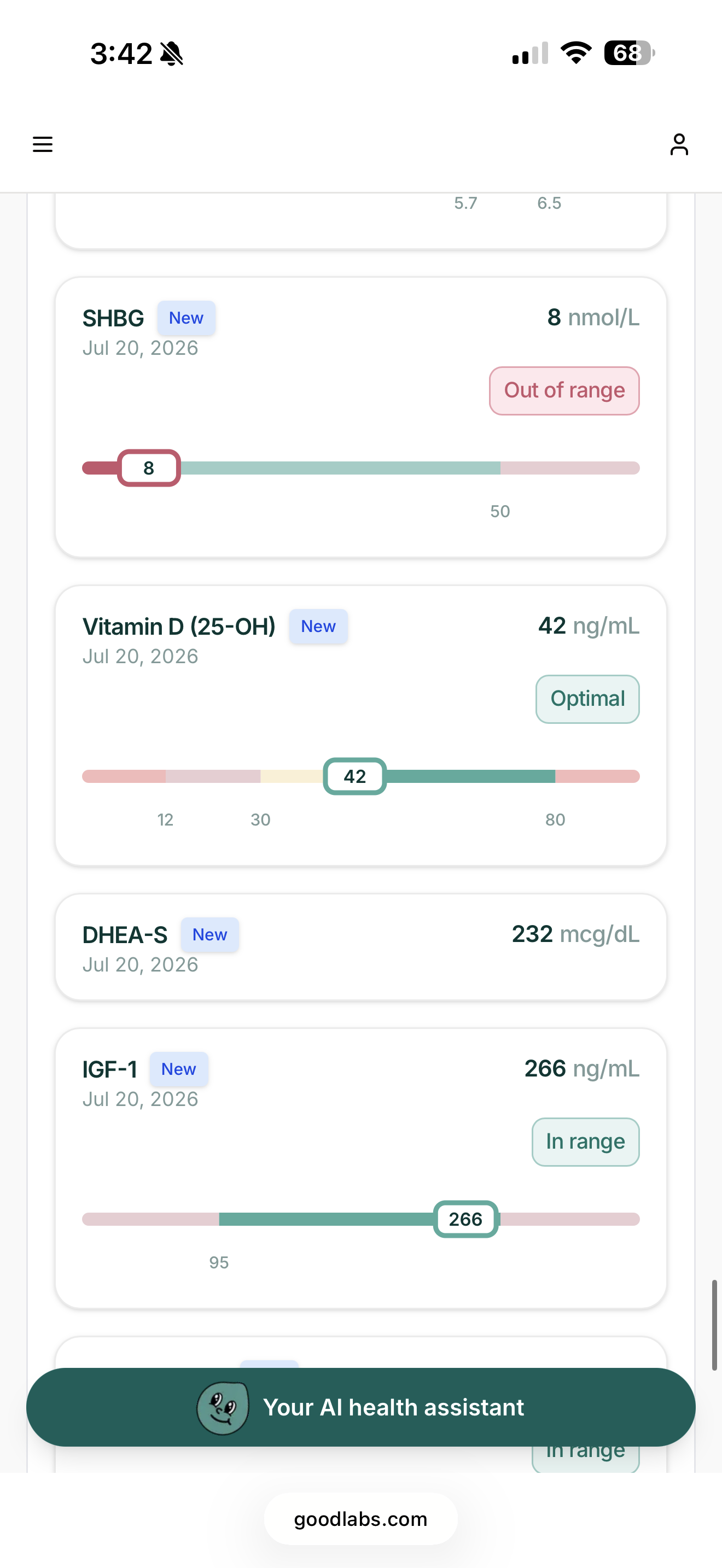This screenshot has width=722, height=1568.
Task: Tap the muted bell icon in status bar
Action: point(172,54)
